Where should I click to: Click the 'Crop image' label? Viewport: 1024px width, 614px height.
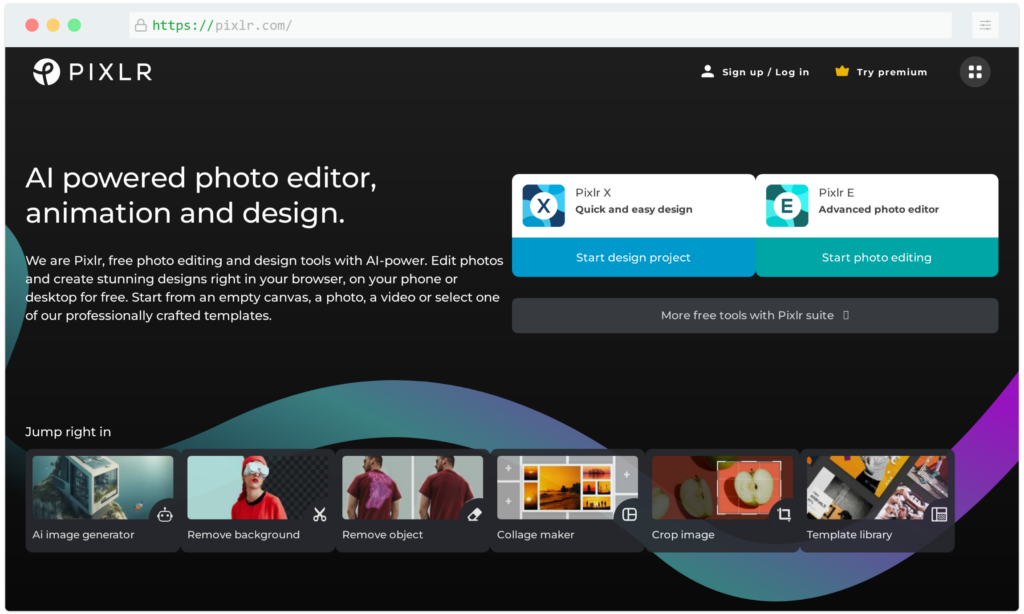(682, 534)
